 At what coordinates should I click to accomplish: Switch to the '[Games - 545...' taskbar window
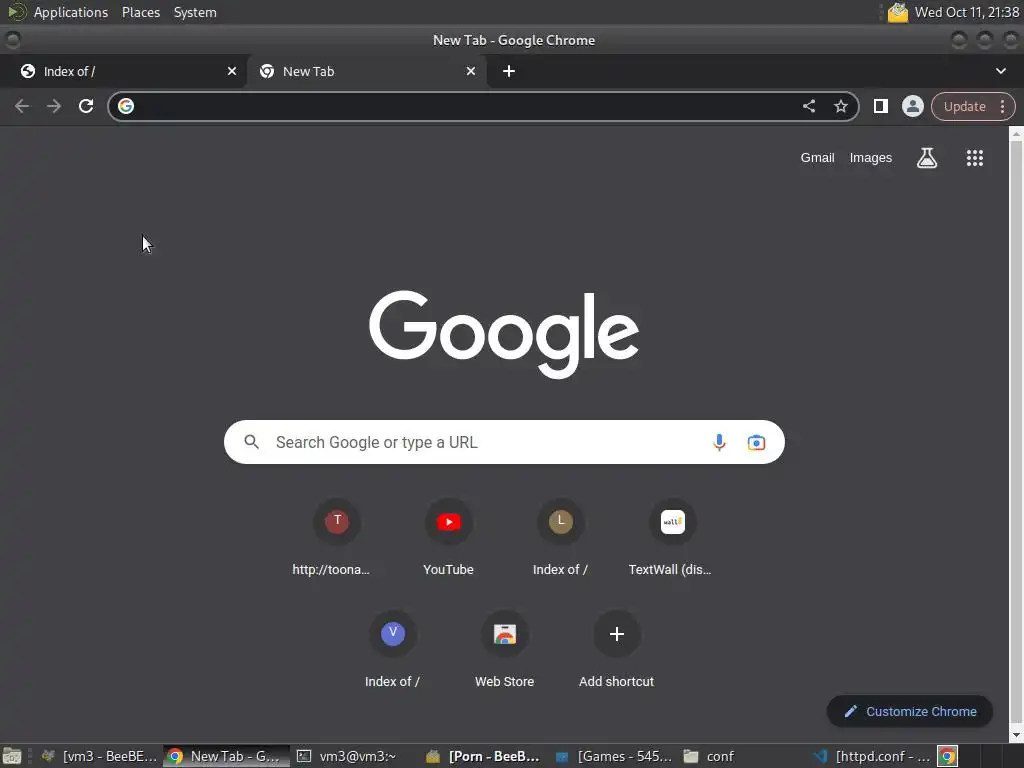[614, 756]
